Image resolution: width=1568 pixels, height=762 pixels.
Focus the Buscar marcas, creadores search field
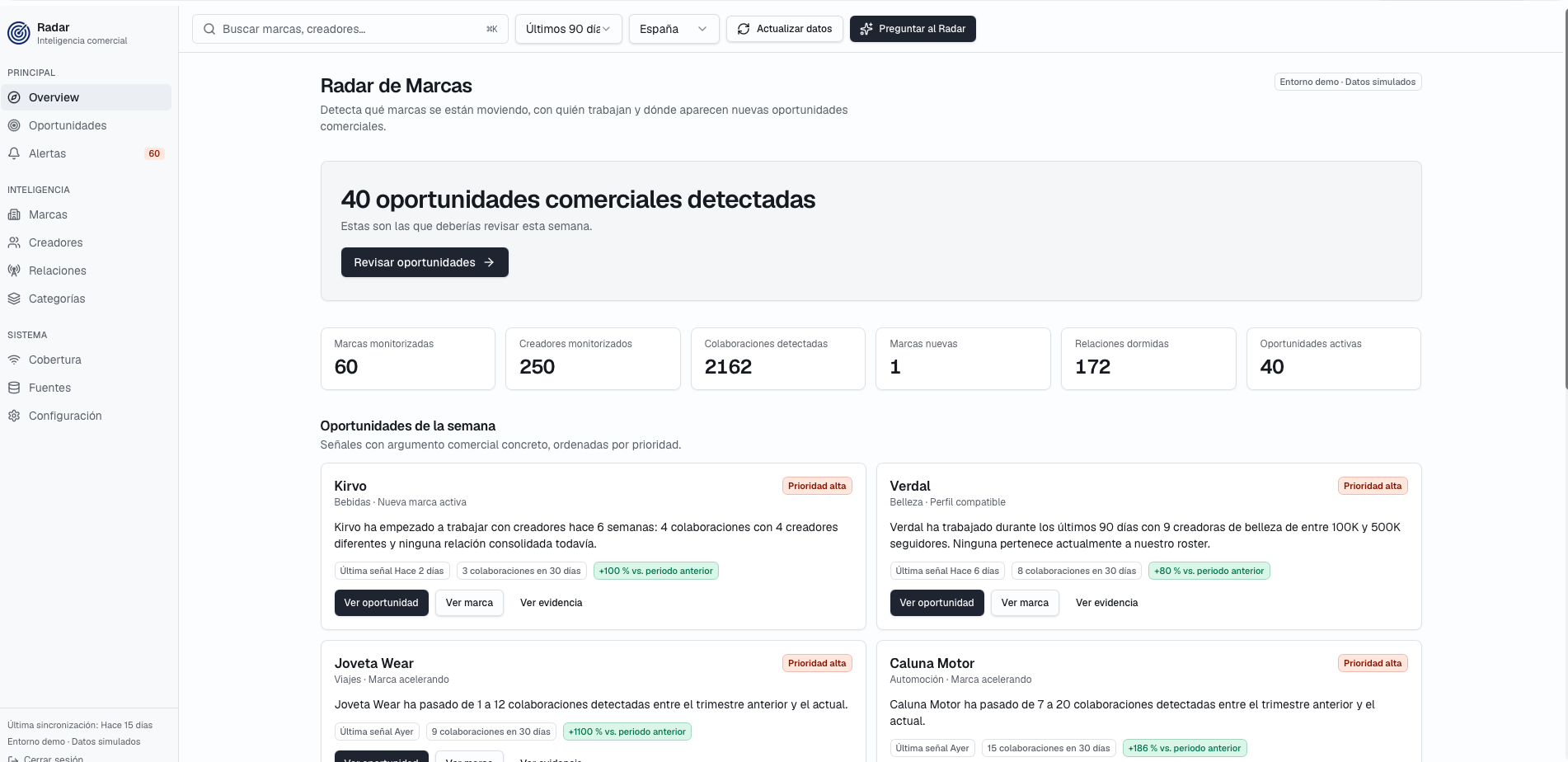(x=350, y=29)
